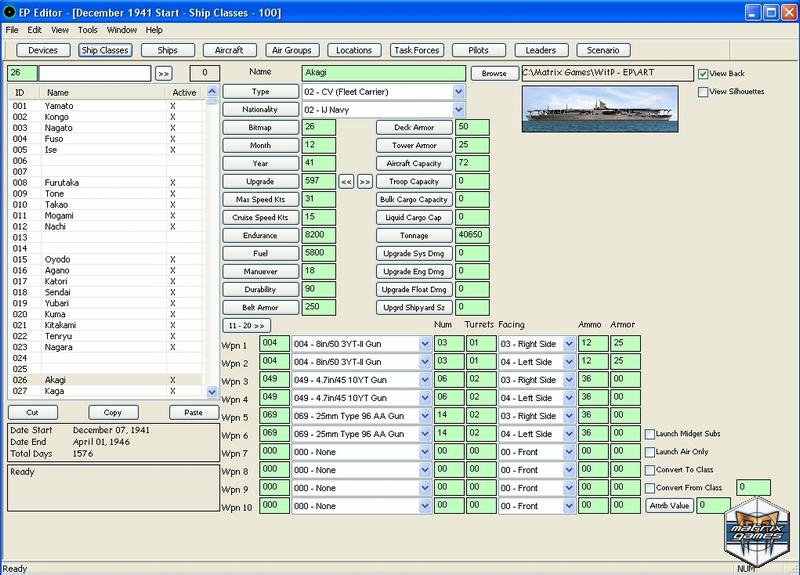
Task: Check the Convert To Class option
Action: point(650,470)
